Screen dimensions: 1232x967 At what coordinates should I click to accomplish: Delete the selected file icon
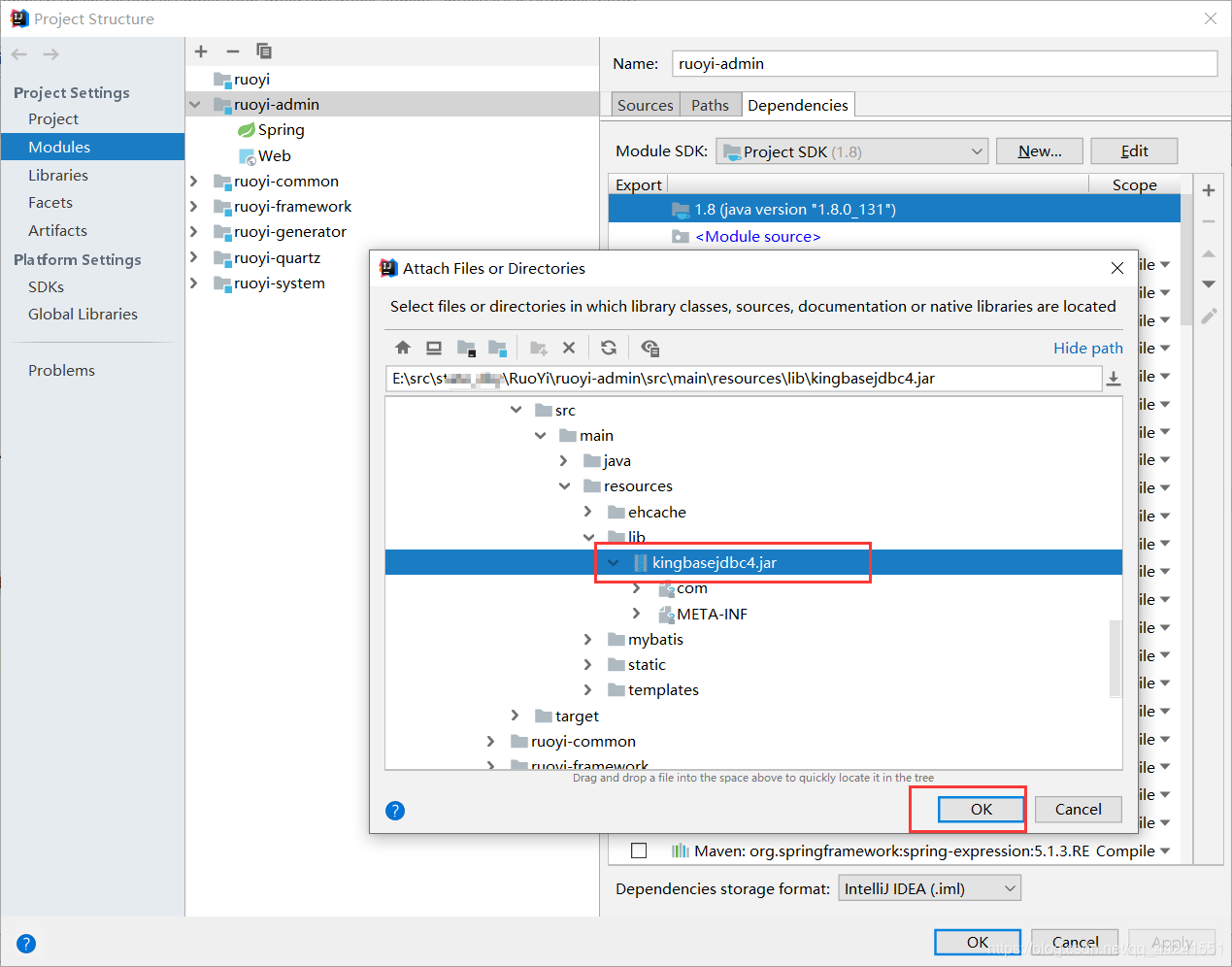[x=569, y=348]
